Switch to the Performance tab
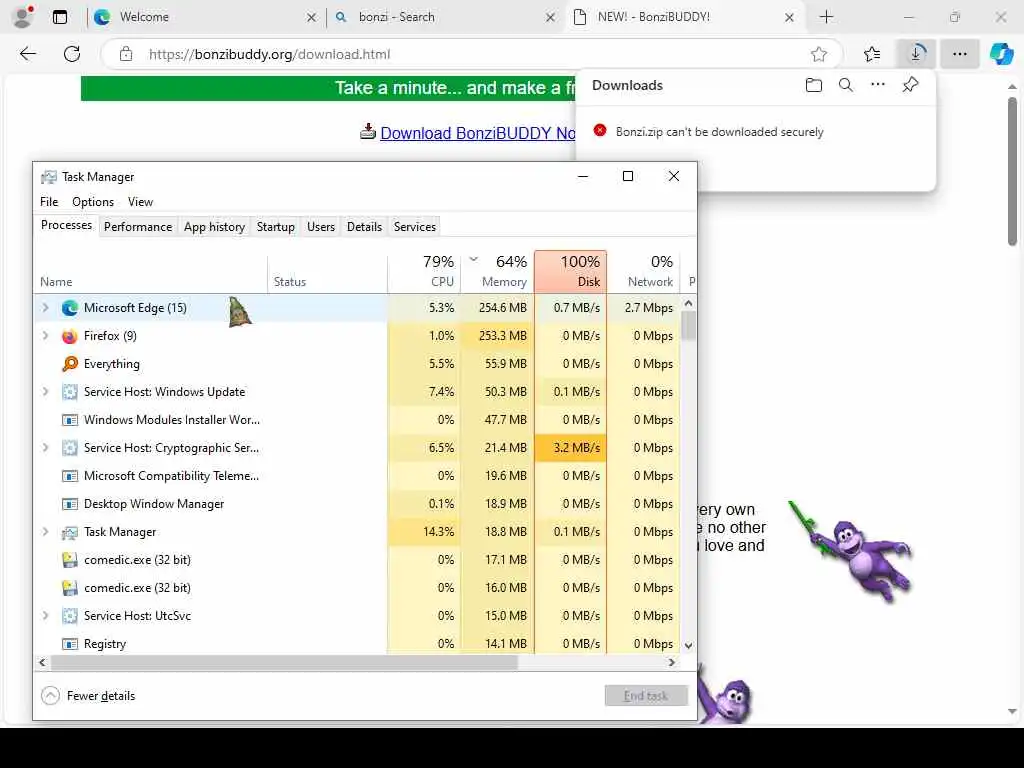Image resolution: width=1024 pixels, height=768 pixels. 138,227
